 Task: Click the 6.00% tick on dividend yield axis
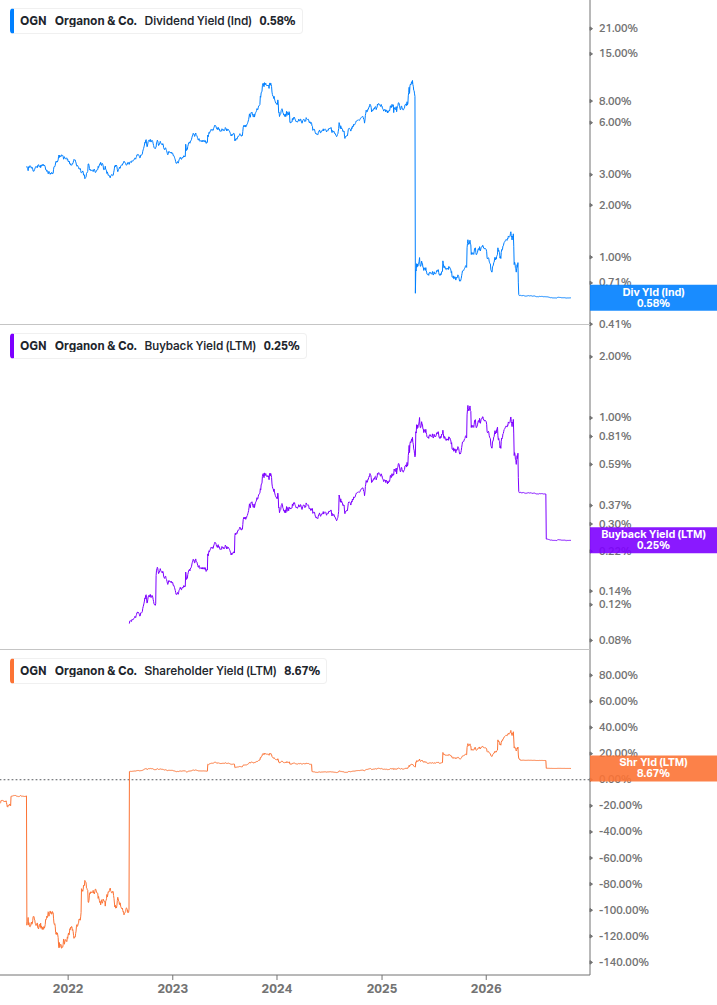[615, 122]
